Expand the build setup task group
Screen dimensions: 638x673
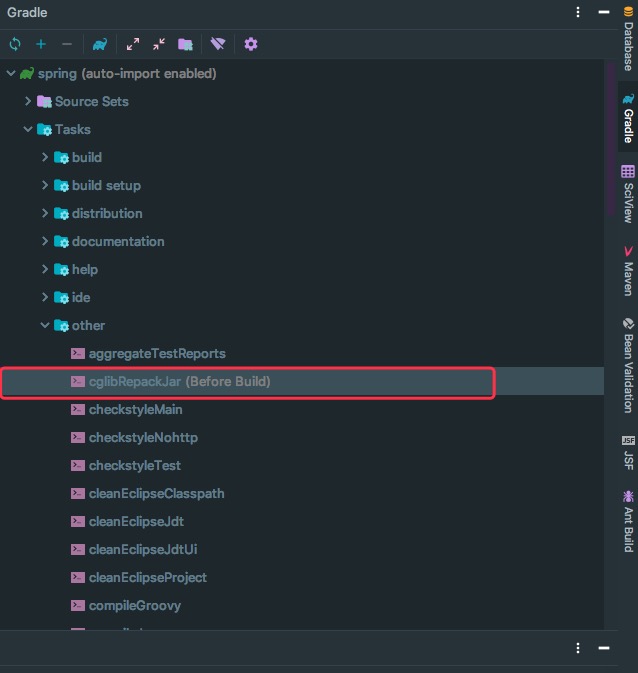point(45,185)
